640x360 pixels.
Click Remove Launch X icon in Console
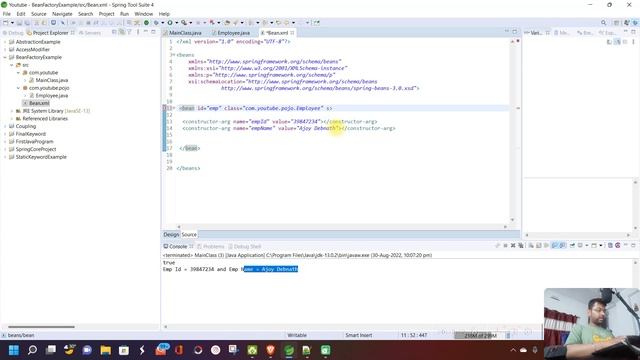pyautogui.click(x=513, y=246)
